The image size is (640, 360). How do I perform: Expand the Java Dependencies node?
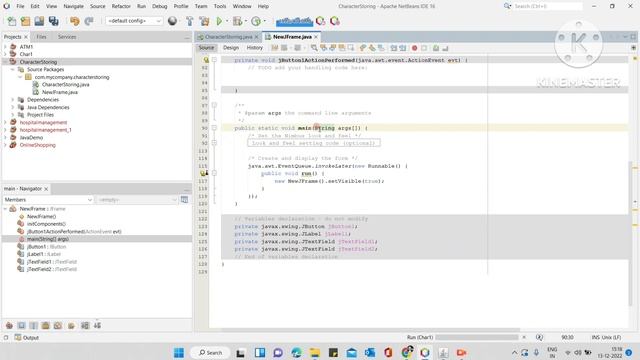point(13,107)
